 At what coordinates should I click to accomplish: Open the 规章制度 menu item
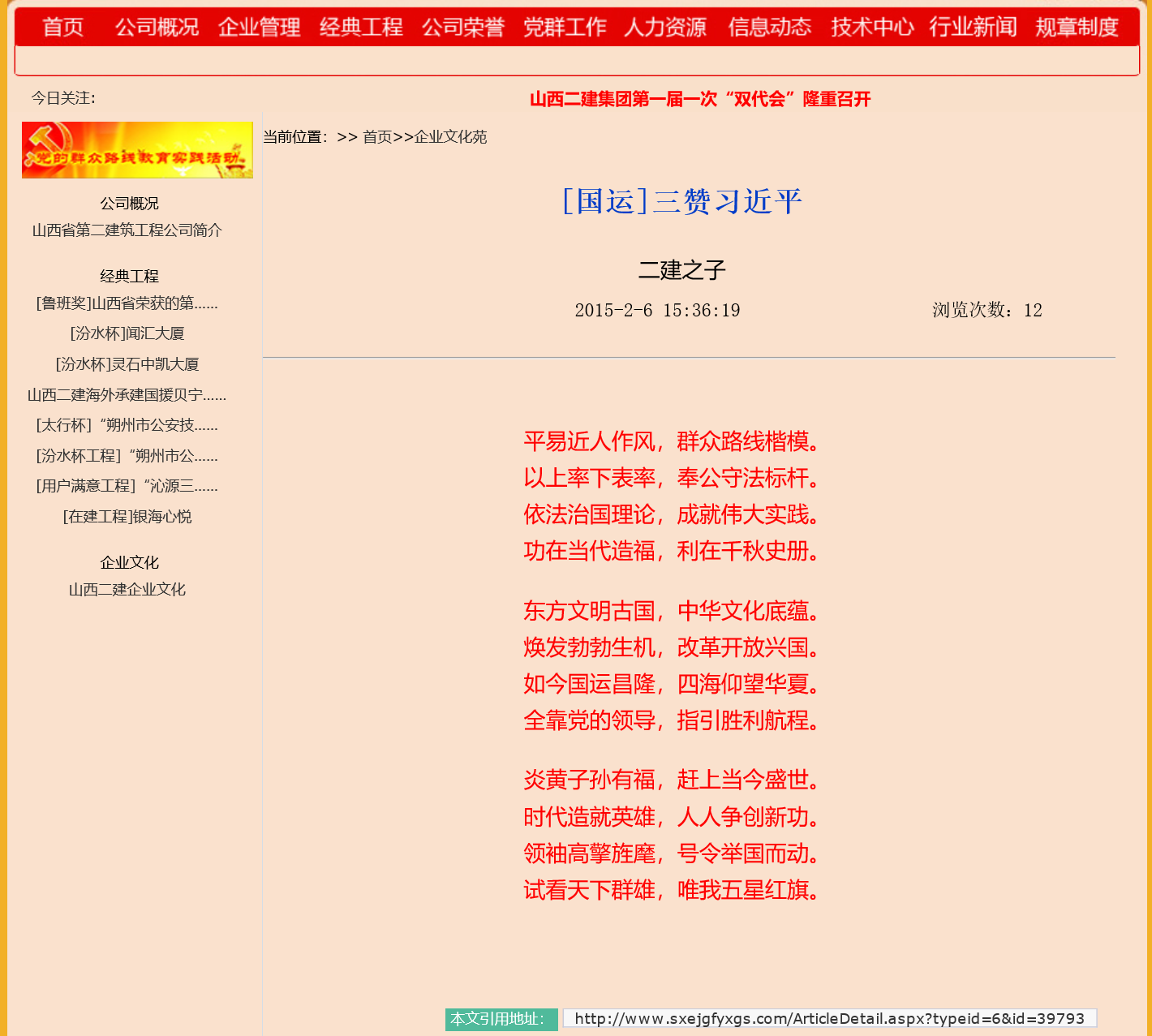pos(1077,28)
